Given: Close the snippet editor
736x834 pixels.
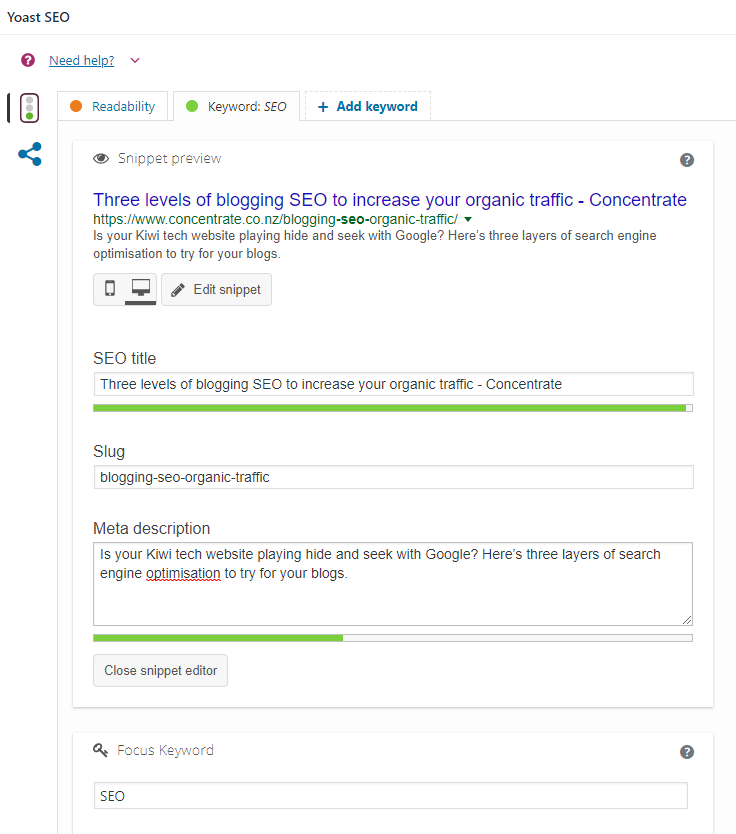Looking at the screenshot, I should point(161,671).
